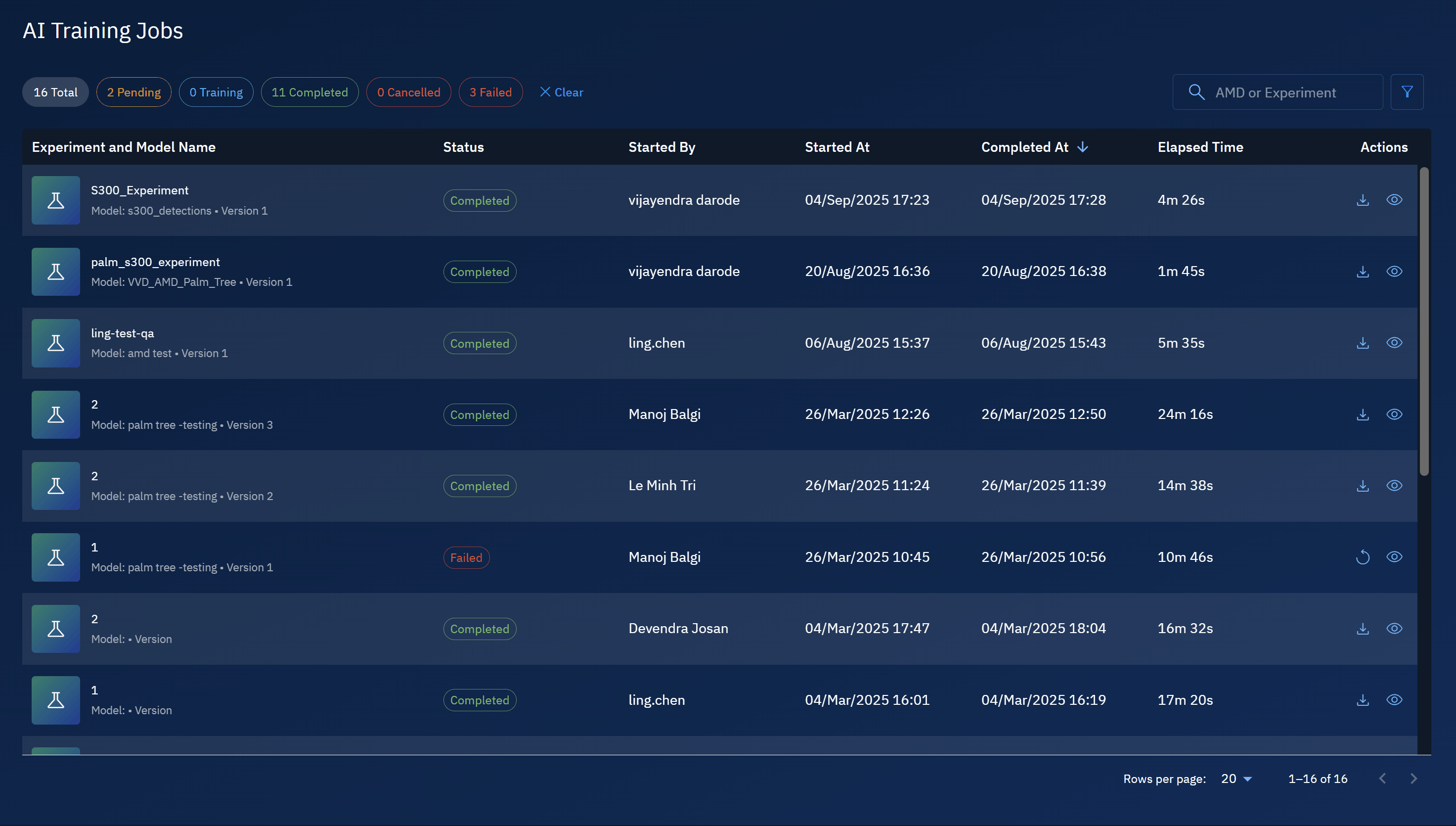Select the 3 Failed filter chip
The width and height of the screenshot is (1456, 826).
490,92
